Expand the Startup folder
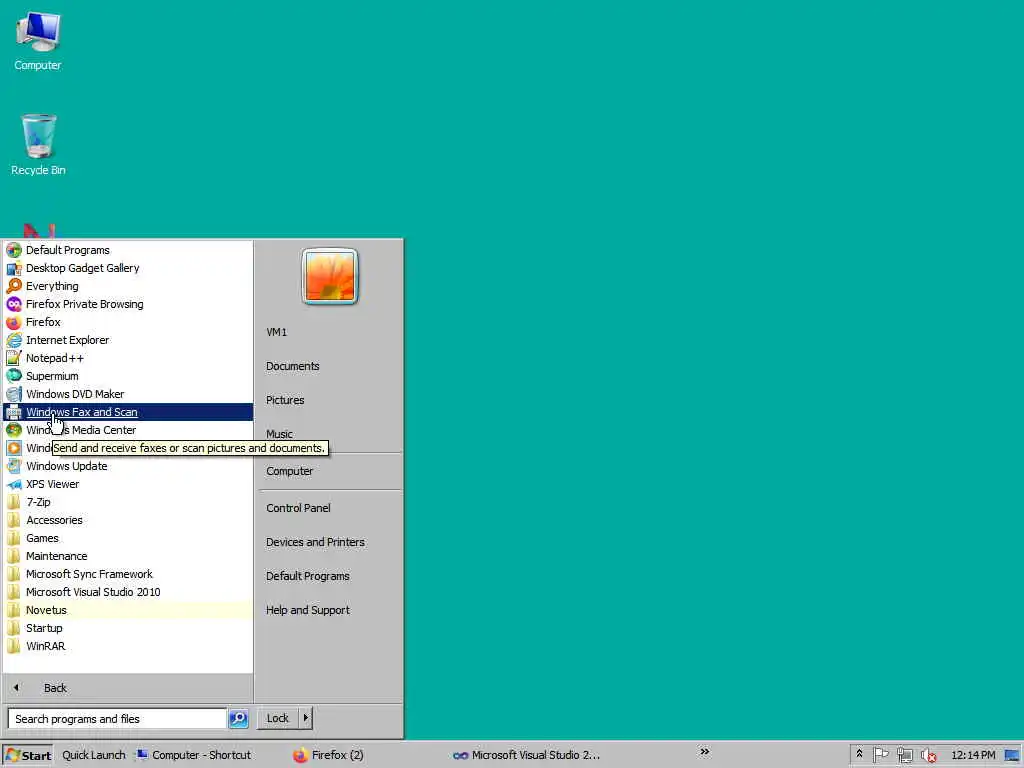The image size is (1024, 768). (x=127, y=628)
